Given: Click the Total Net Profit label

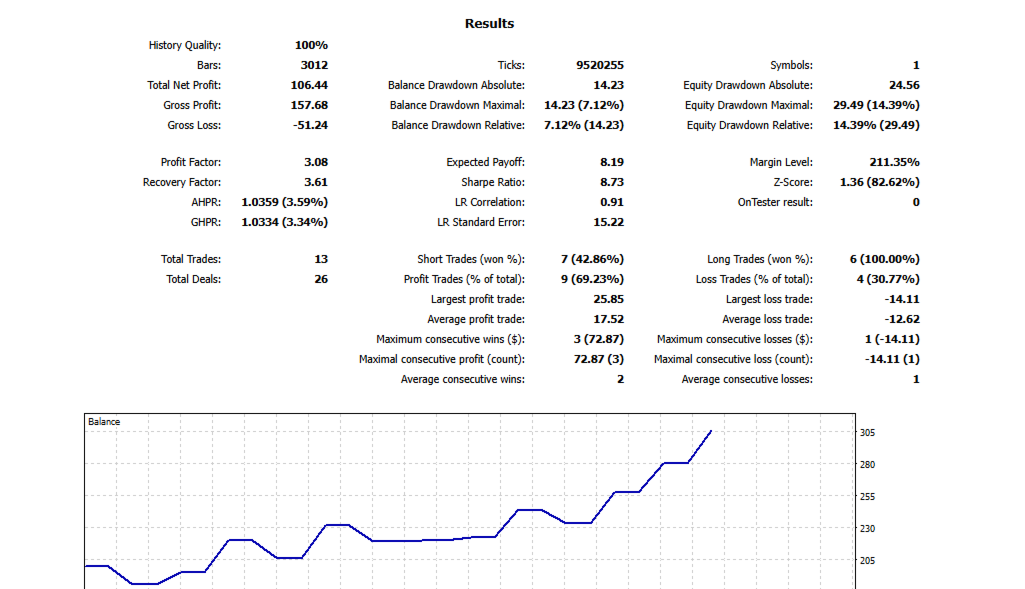Looking at the screenshot, I should coord(184,85).
